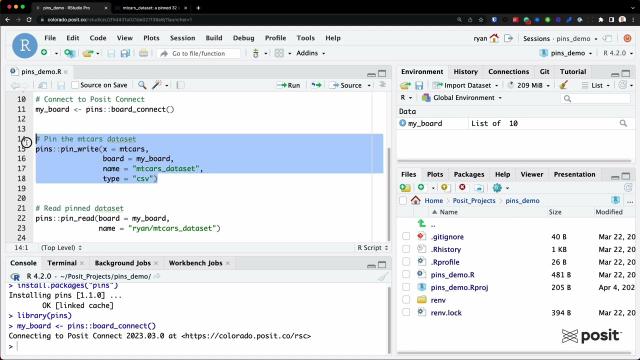Tick the checkbox for .Rprofile

pos(406,262)
